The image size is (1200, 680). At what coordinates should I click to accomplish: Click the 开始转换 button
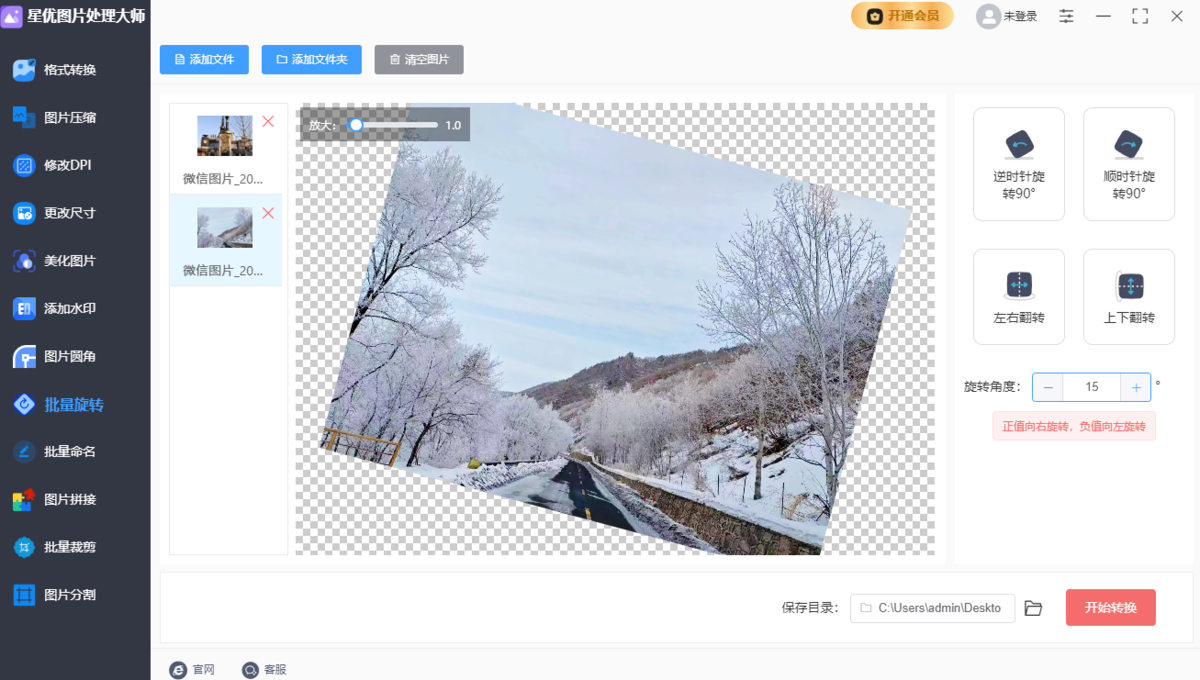click(x=1110, y=608)
